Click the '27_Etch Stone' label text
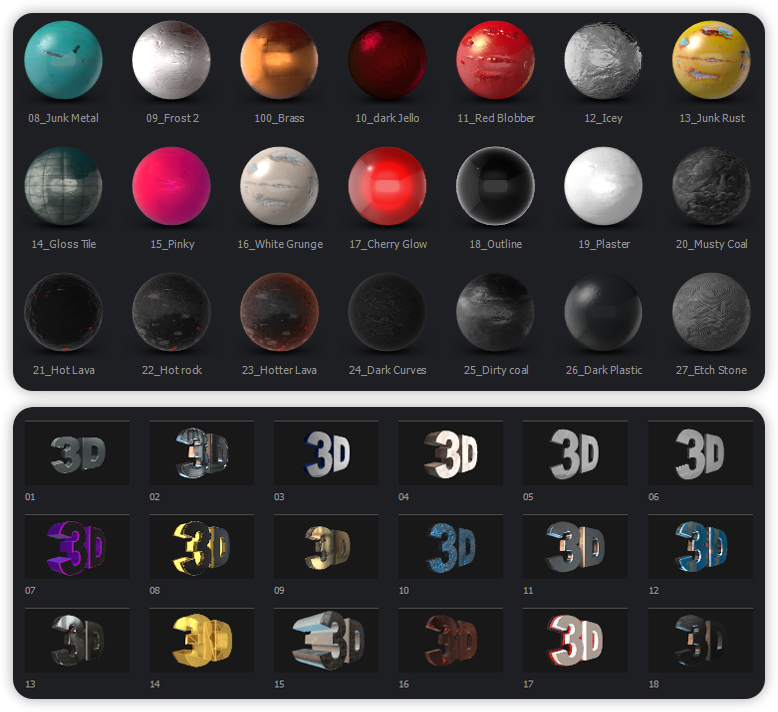This screenshot has width=778, height=712. point(712,370)
